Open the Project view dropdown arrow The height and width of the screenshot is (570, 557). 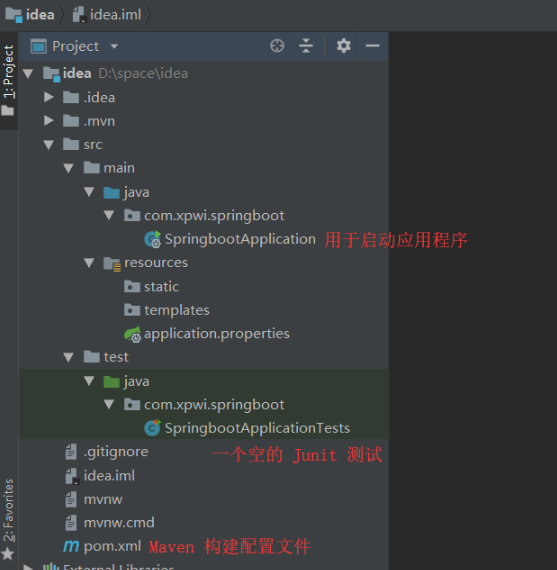coord(114,47)
